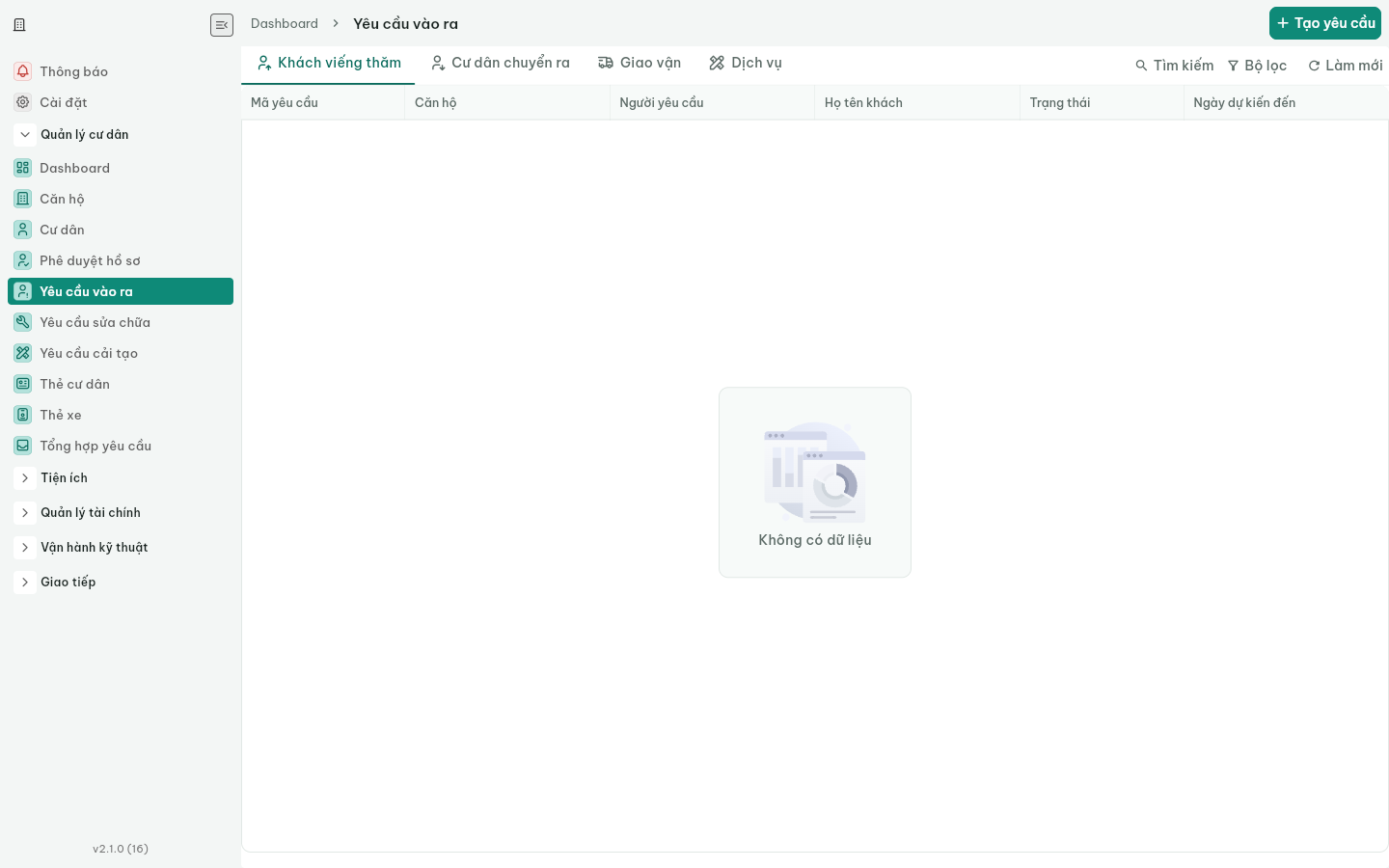Click the Người yêu cầu column header
This screenshot has width=1389, height=868.
coord(713,102)
